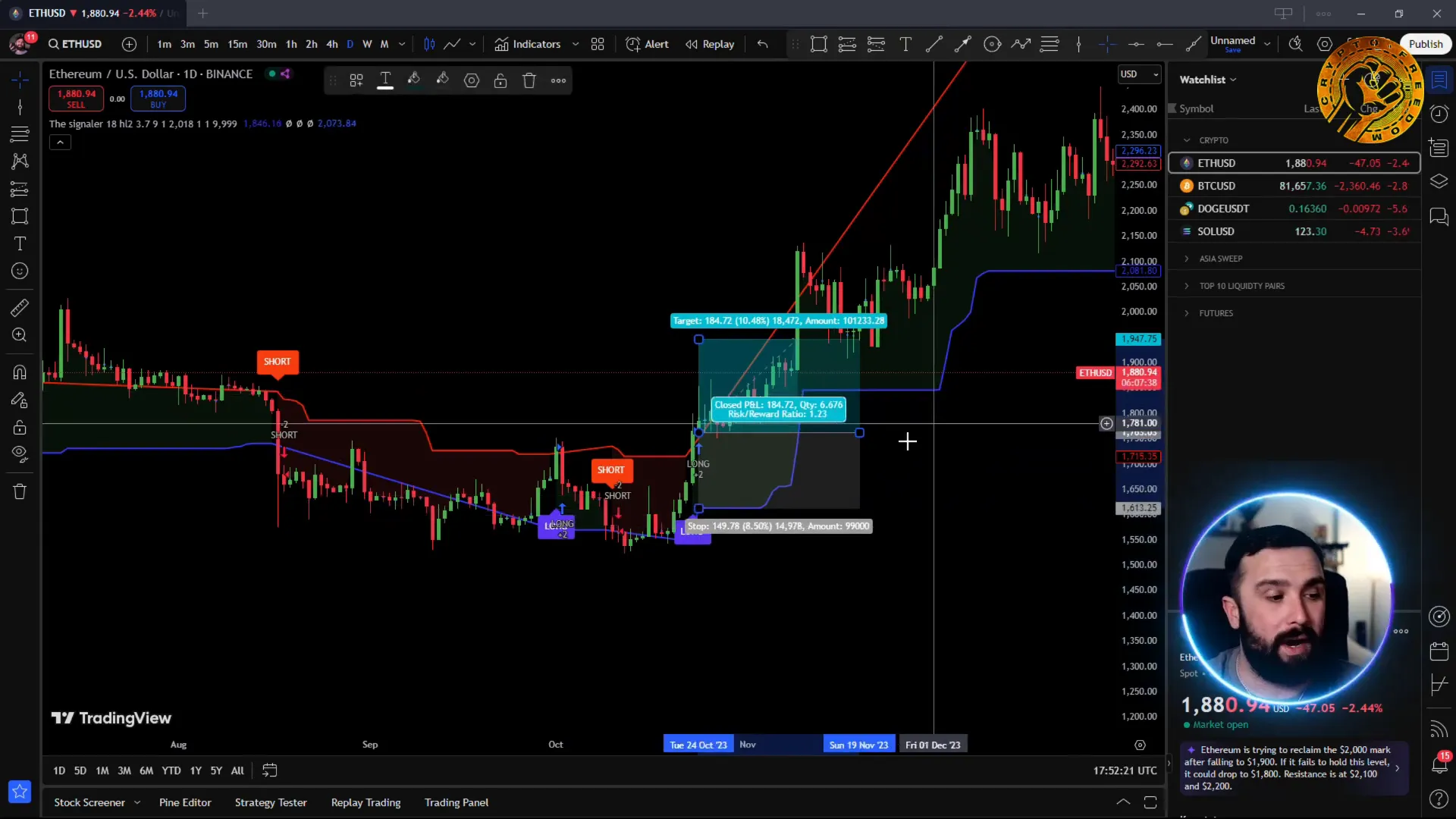Switch to the 15m timeframe
1456x819 pixels.
237,44
